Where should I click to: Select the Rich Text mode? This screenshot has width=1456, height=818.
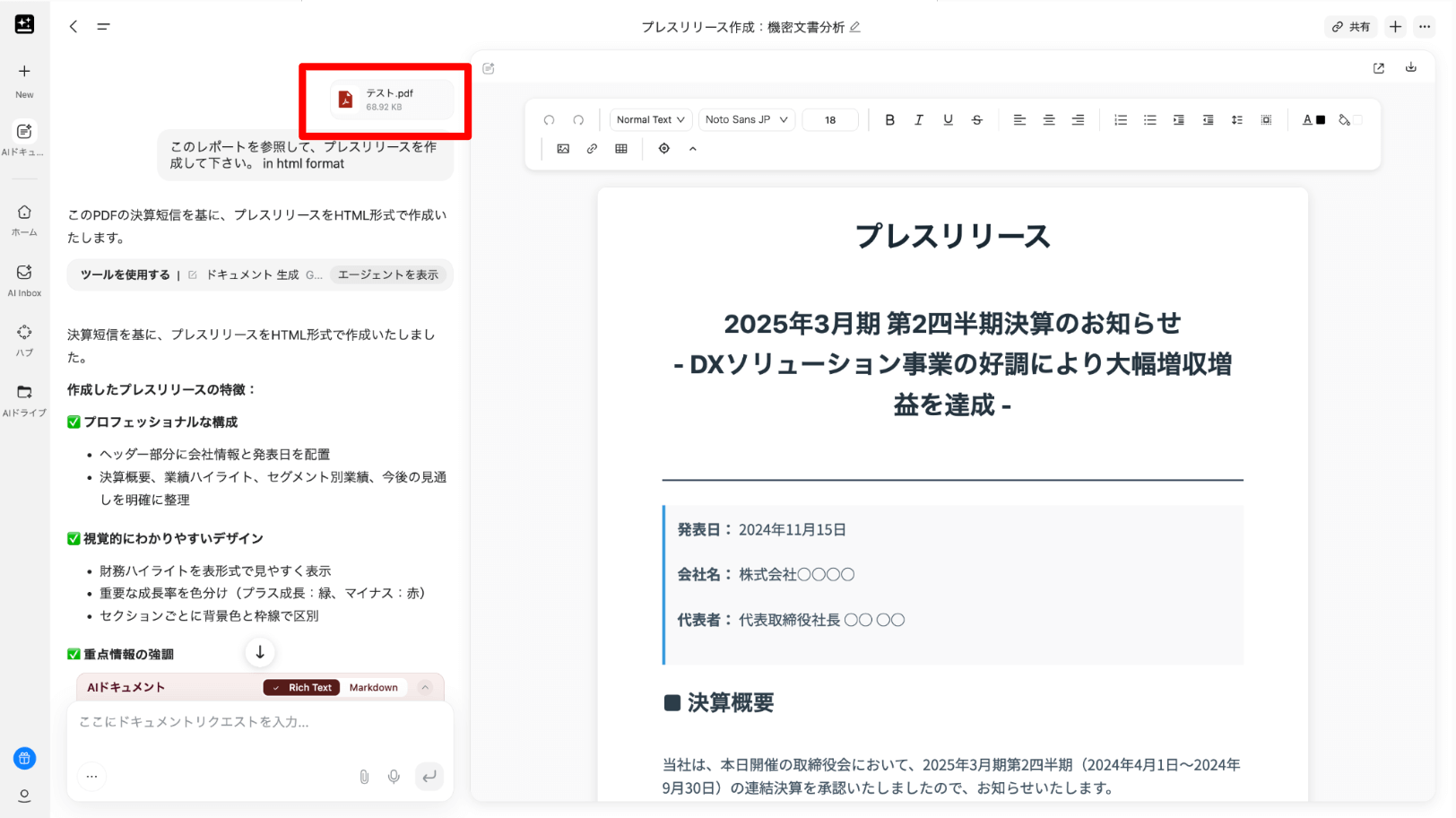pos(302,688)
